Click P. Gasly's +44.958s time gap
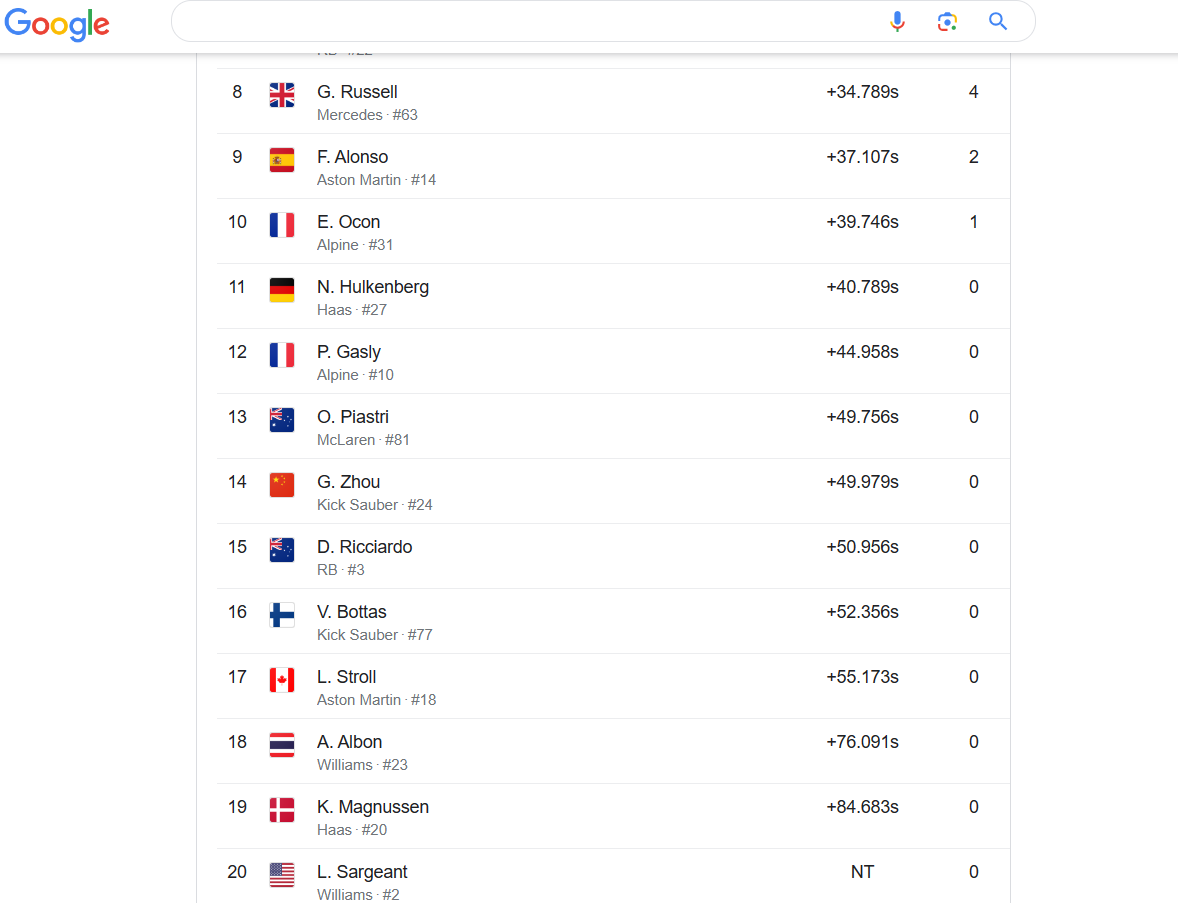1178x903 pixels. click(x=862, y=352)
